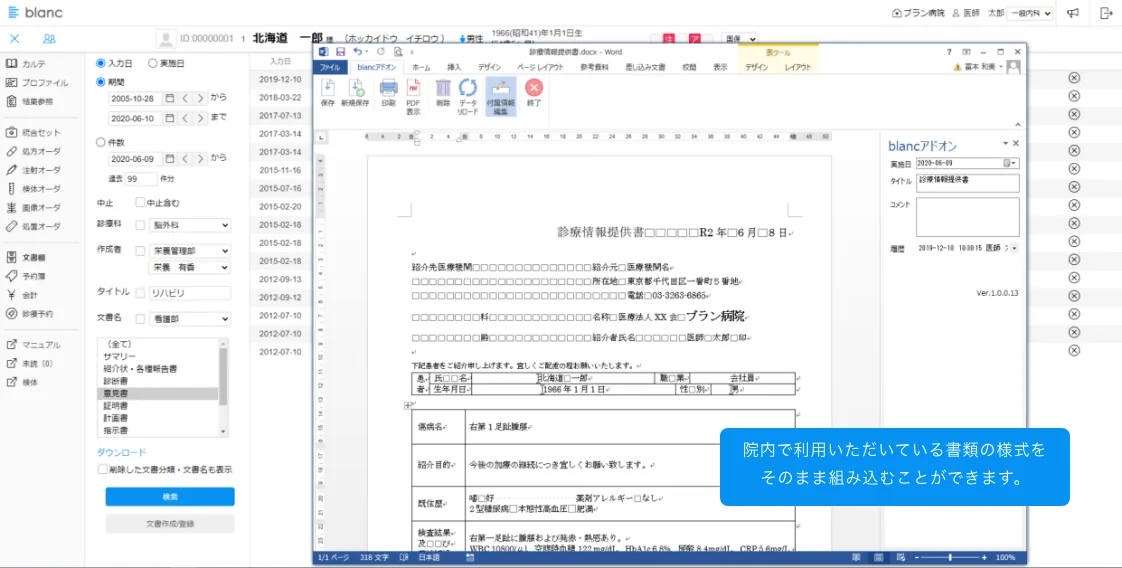Open ファイル tab in Word
Viewport: 1122px width, 568px height.
tap(330, 67)
